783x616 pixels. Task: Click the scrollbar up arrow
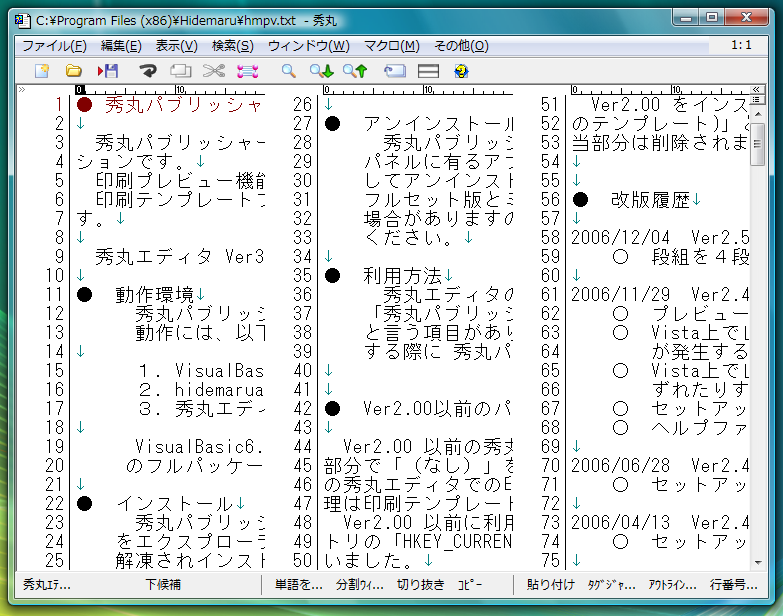(x=758, y=114)
